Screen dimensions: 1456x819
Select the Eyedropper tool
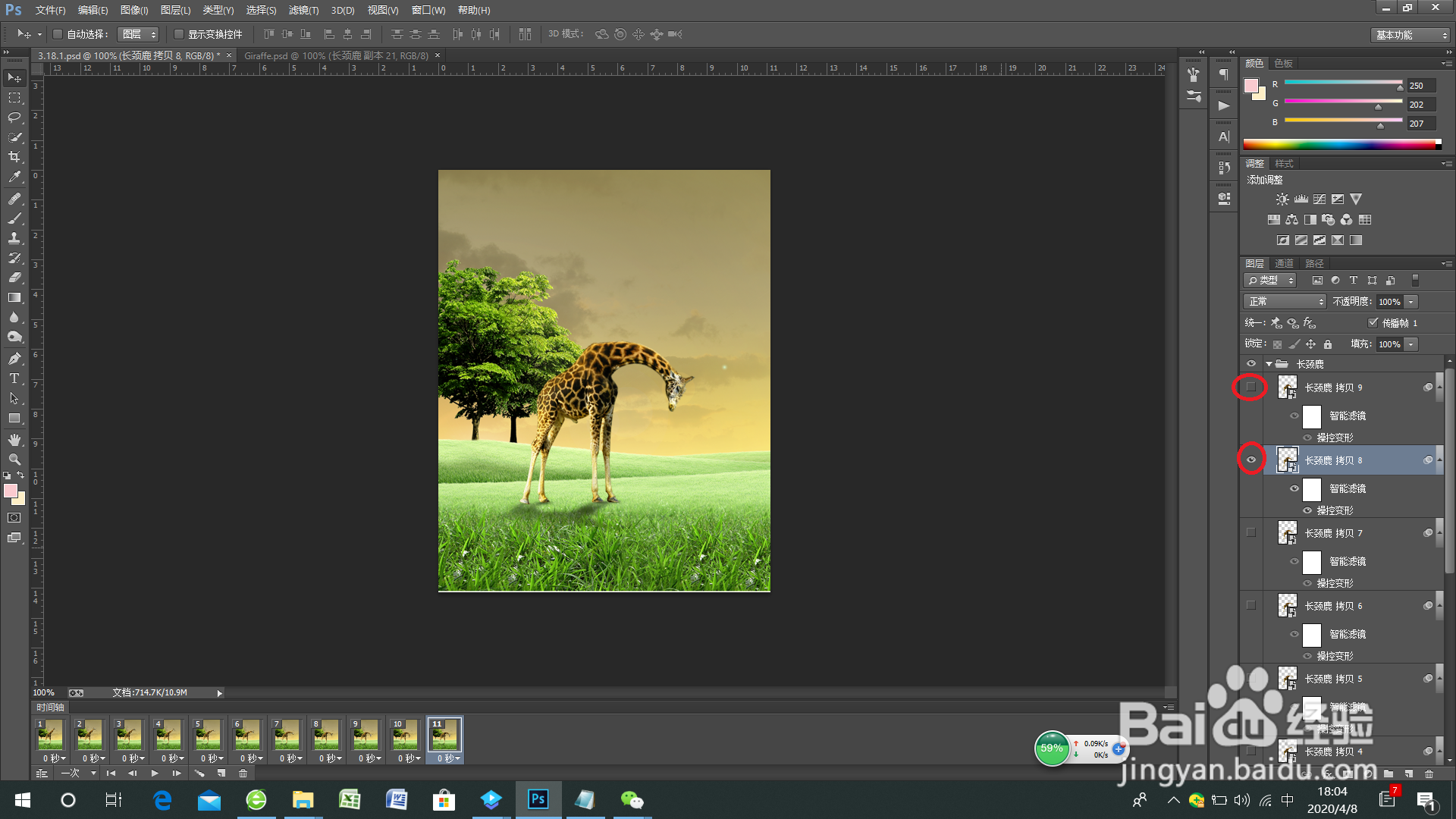tap(14, 177)
